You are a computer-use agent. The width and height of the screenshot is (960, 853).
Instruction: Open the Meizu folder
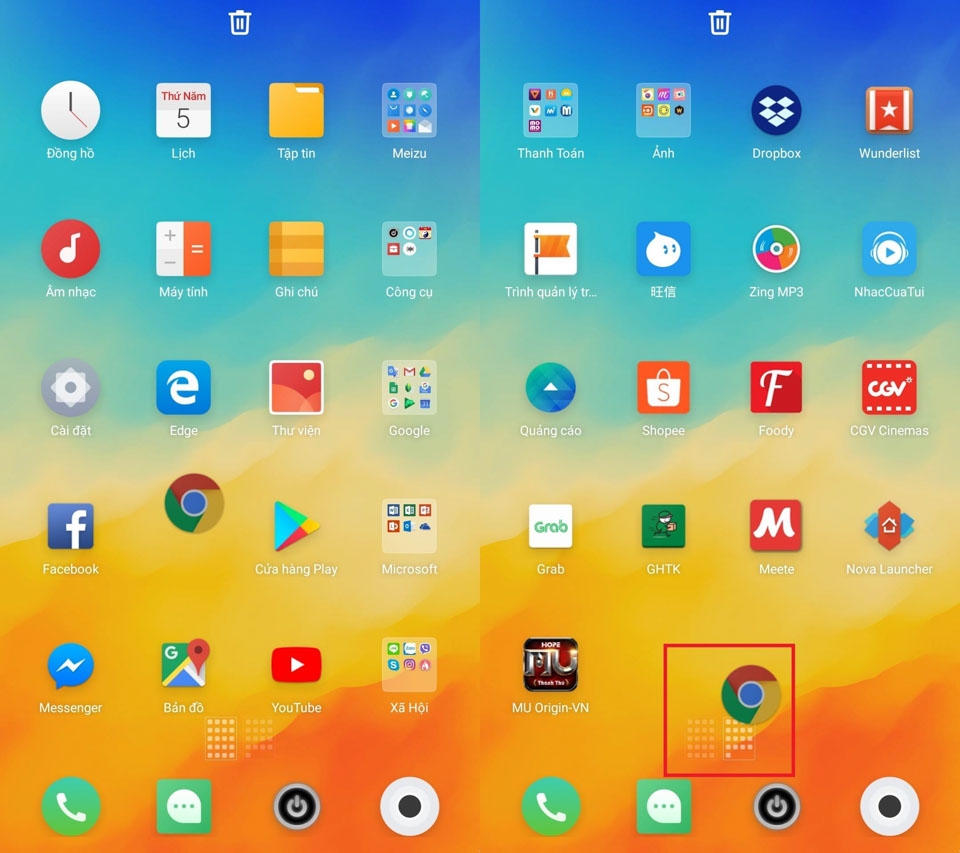coord(409,110)
